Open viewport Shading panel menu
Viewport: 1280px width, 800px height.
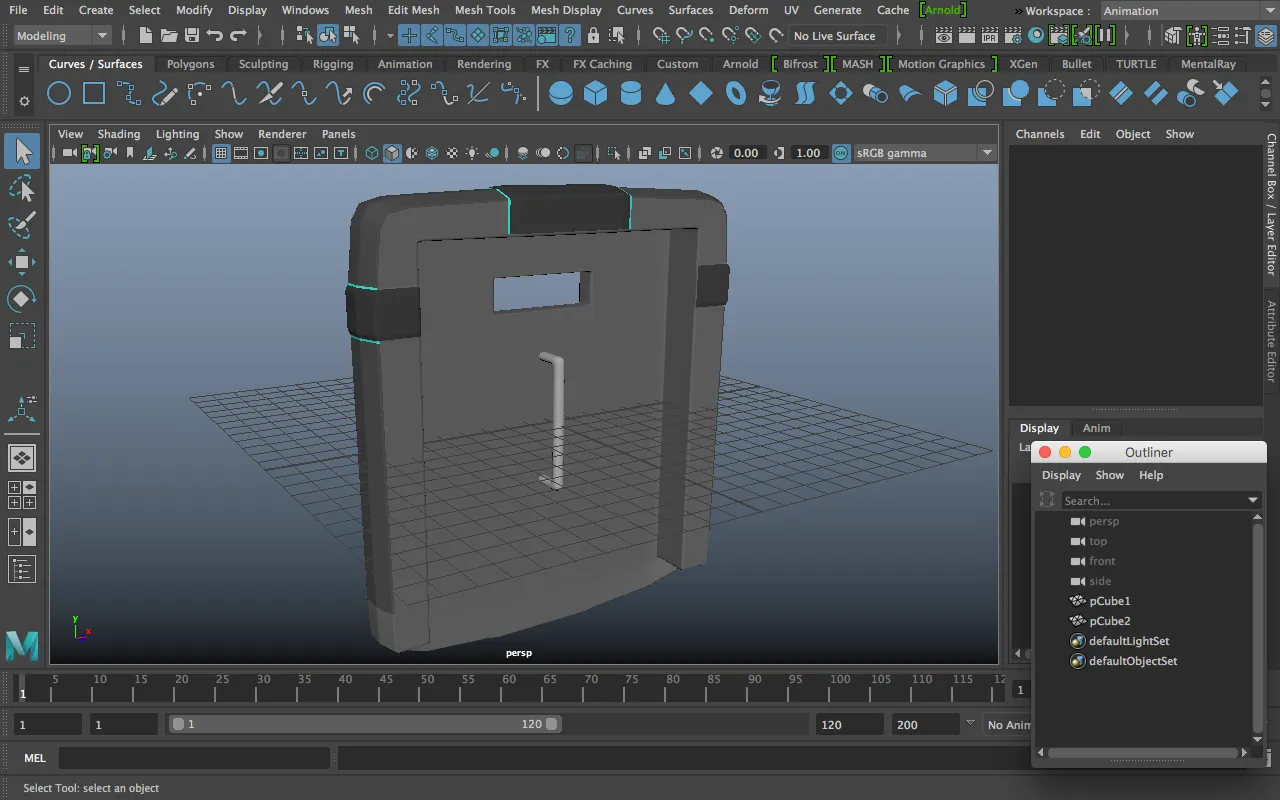[x=119, y=134]
